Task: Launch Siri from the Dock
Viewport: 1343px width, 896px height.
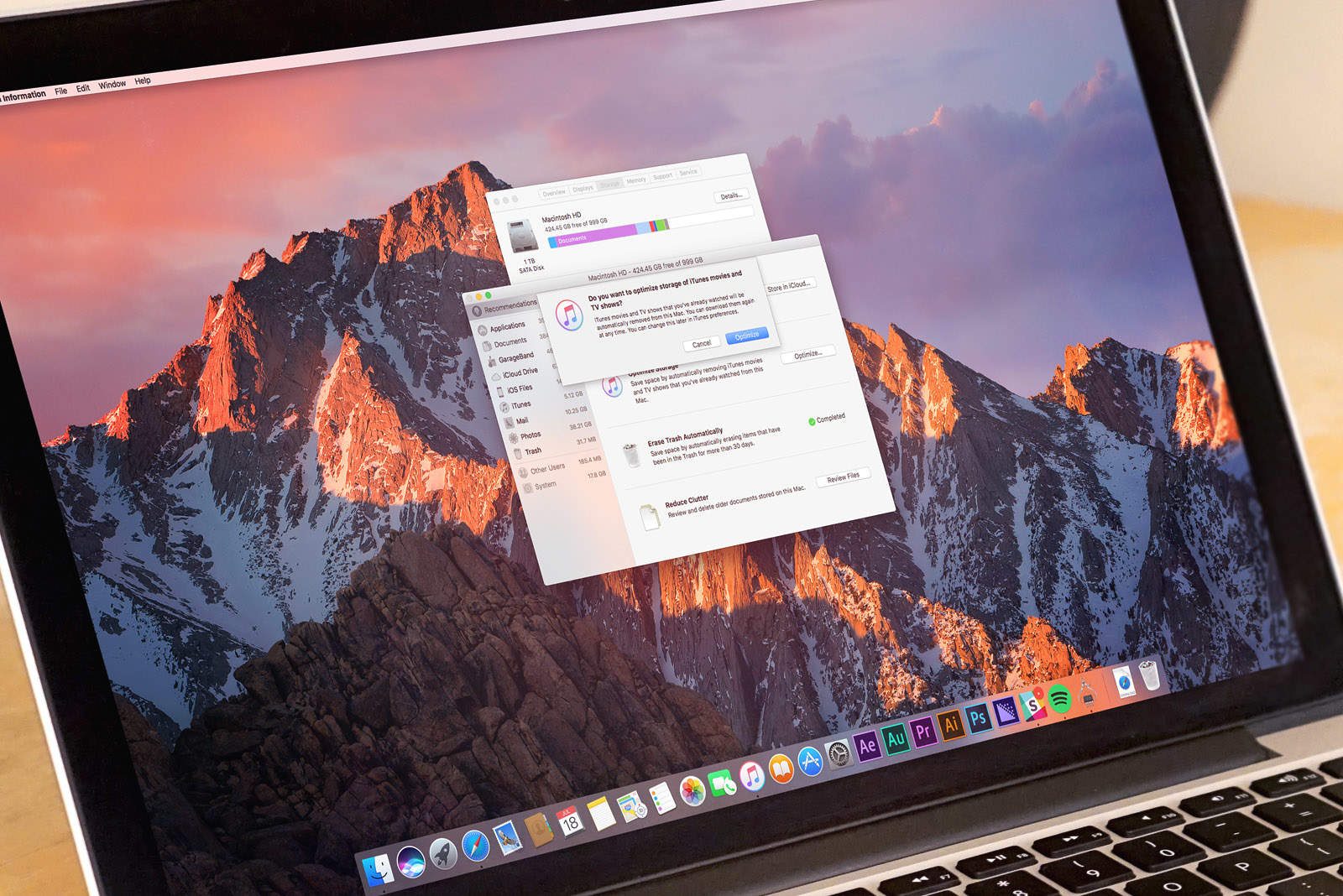Action: (411, 862)
